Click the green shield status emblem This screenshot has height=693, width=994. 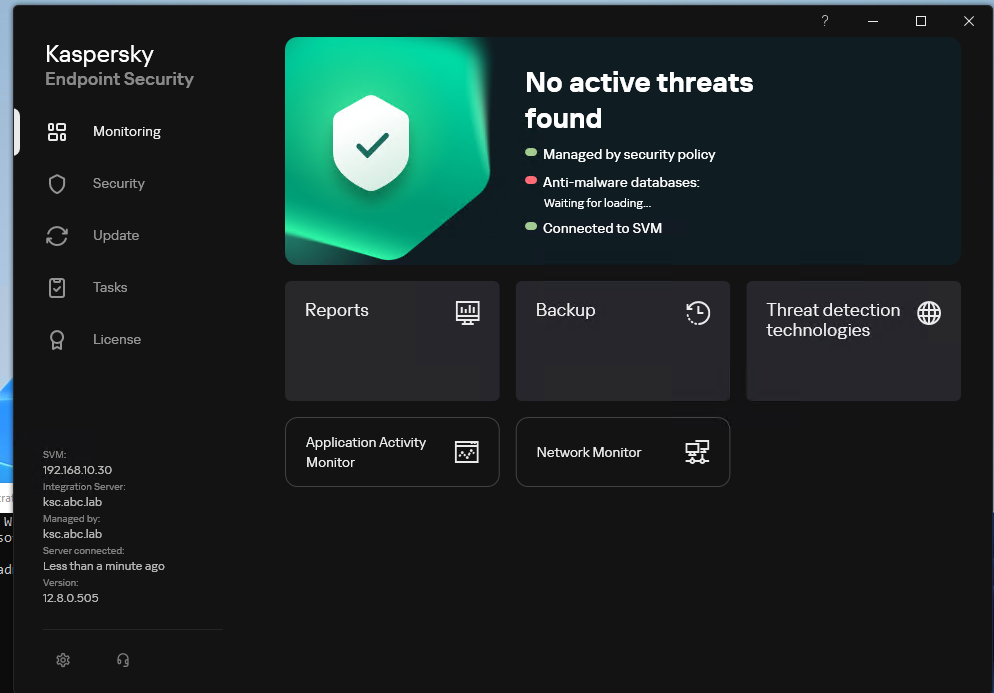pos(372,145)
